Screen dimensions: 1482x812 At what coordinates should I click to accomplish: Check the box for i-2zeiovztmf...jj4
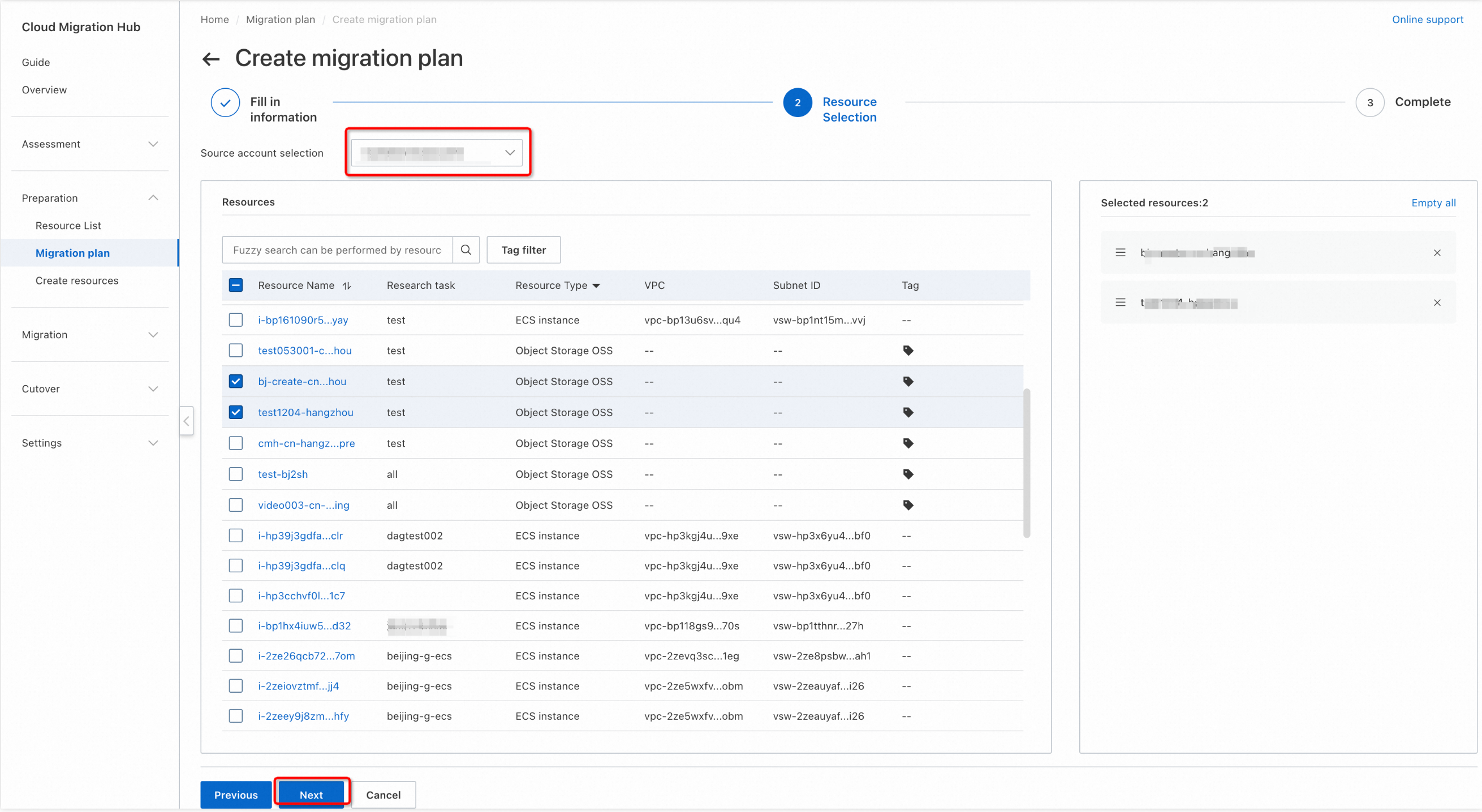point(235,686)
